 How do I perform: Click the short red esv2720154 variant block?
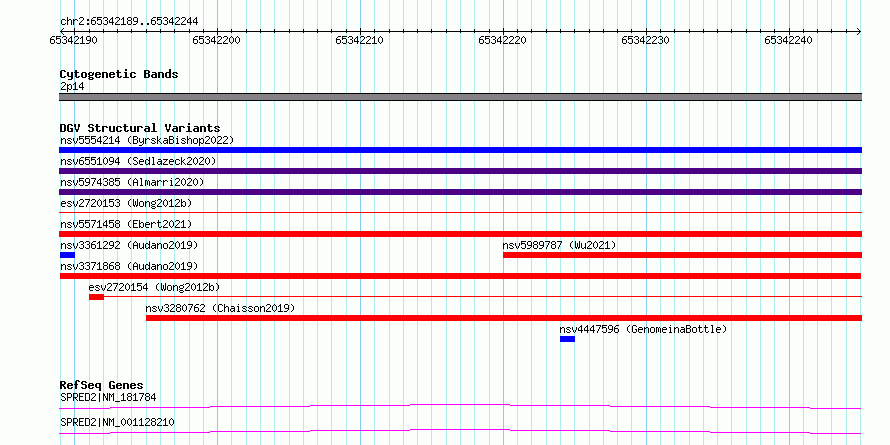tap(96, 297)
